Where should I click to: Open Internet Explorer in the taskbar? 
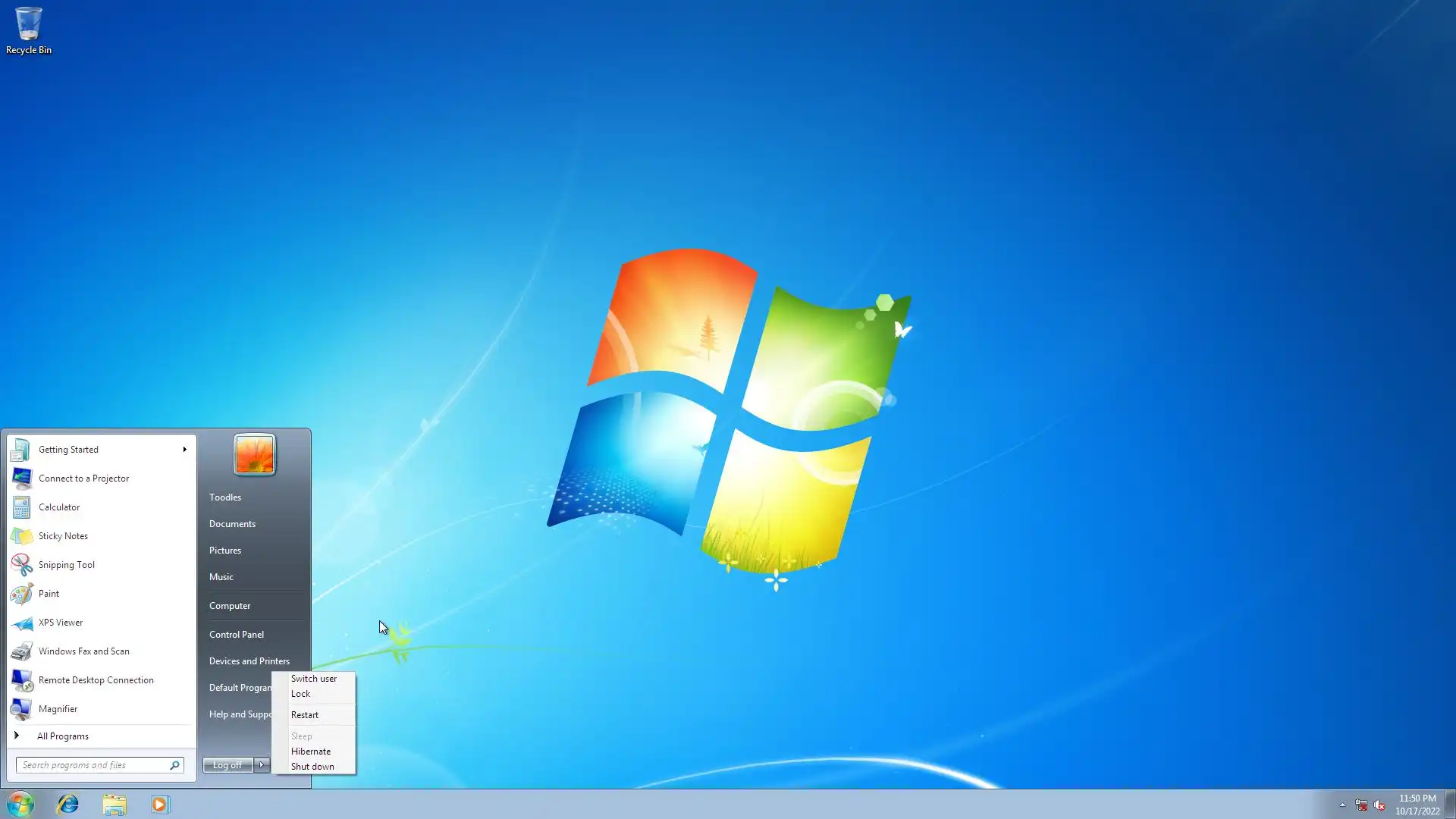click(x=68, y=804)
